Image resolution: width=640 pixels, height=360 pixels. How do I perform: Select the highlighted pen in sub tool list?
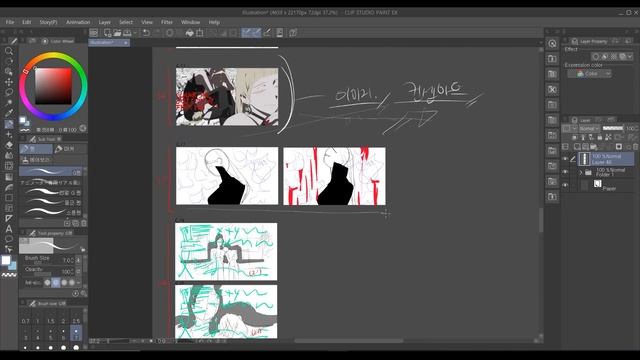(x=51, y=172)
